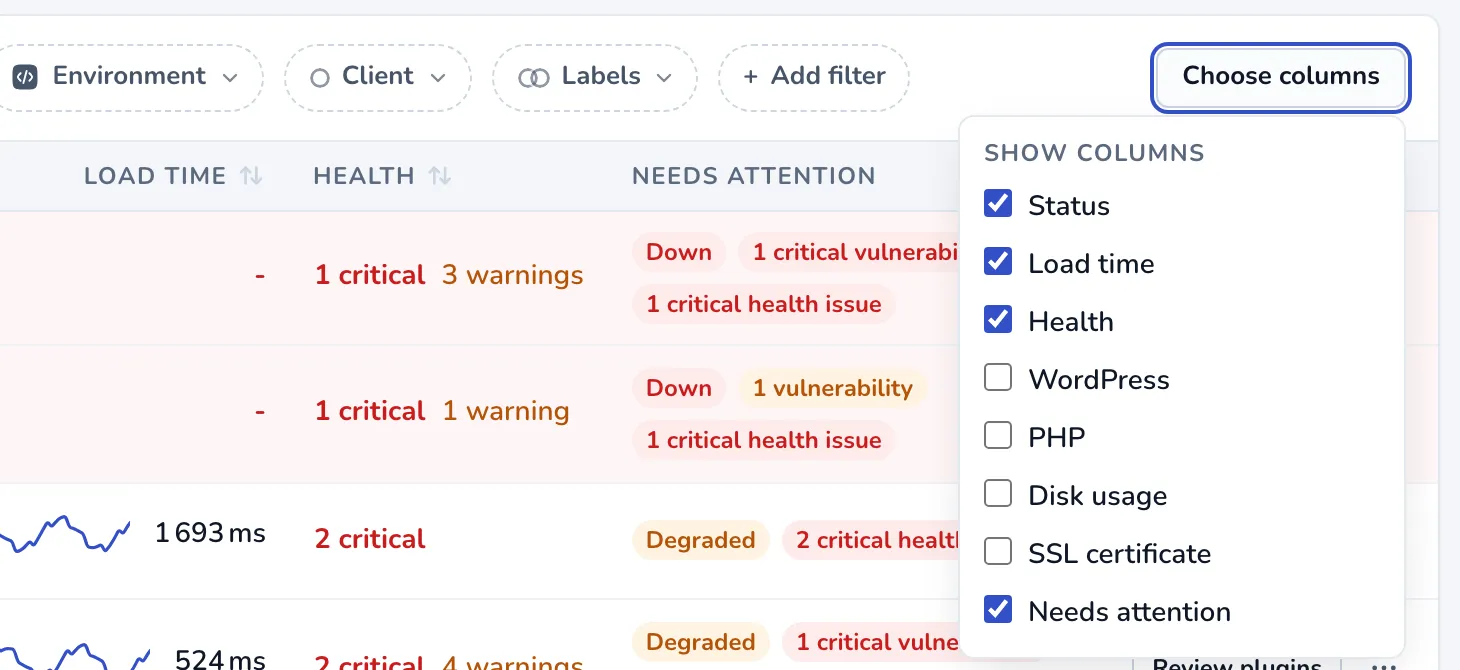Image resolution: width=1460 pixels, height=670 pixels.
Task: Sort by Health arrows icon
Action: click(x=440, y=176)
